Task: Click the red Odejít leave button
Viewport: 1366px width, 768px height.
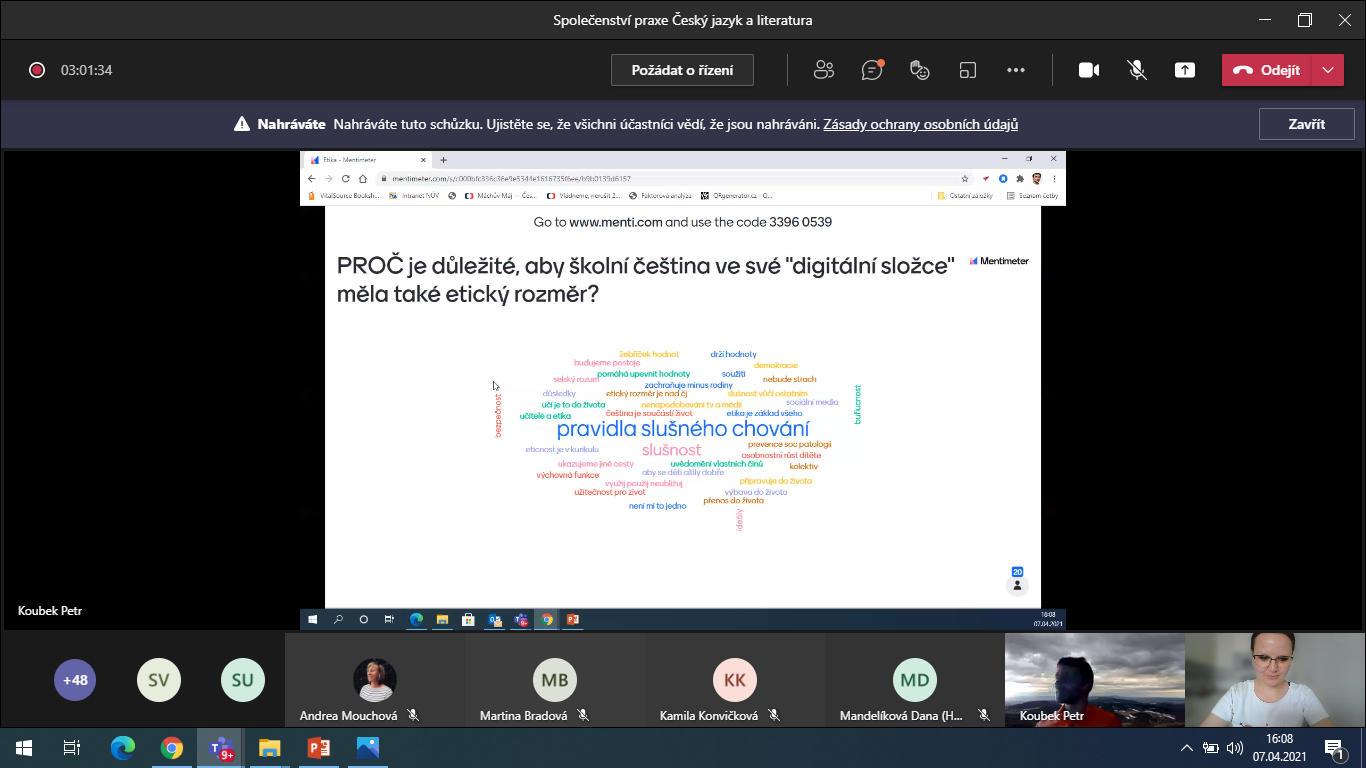Action: (1266, 70)
